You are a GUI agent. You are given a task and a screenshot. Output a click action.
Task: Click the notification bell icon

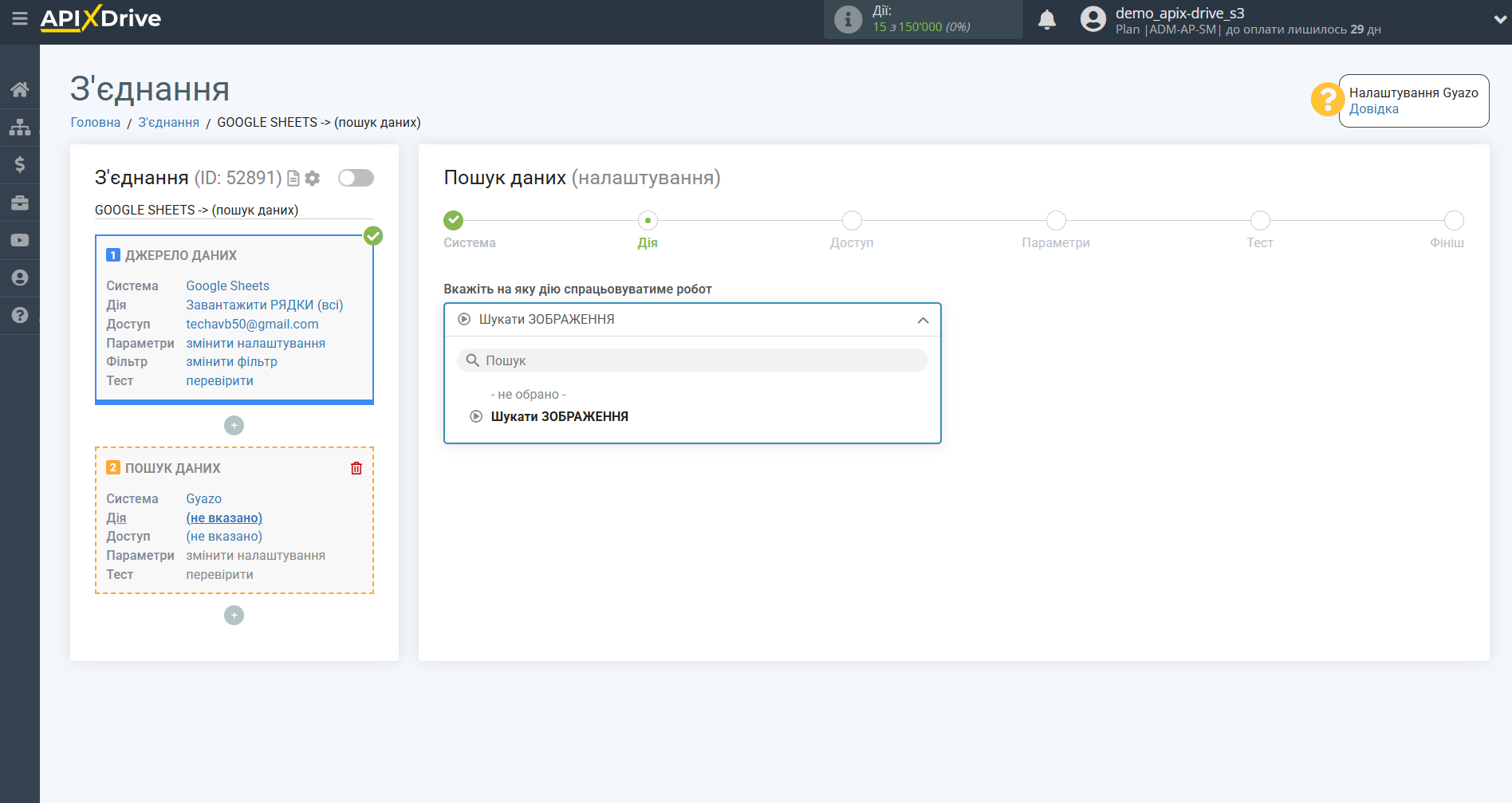tap(1047, 18)
